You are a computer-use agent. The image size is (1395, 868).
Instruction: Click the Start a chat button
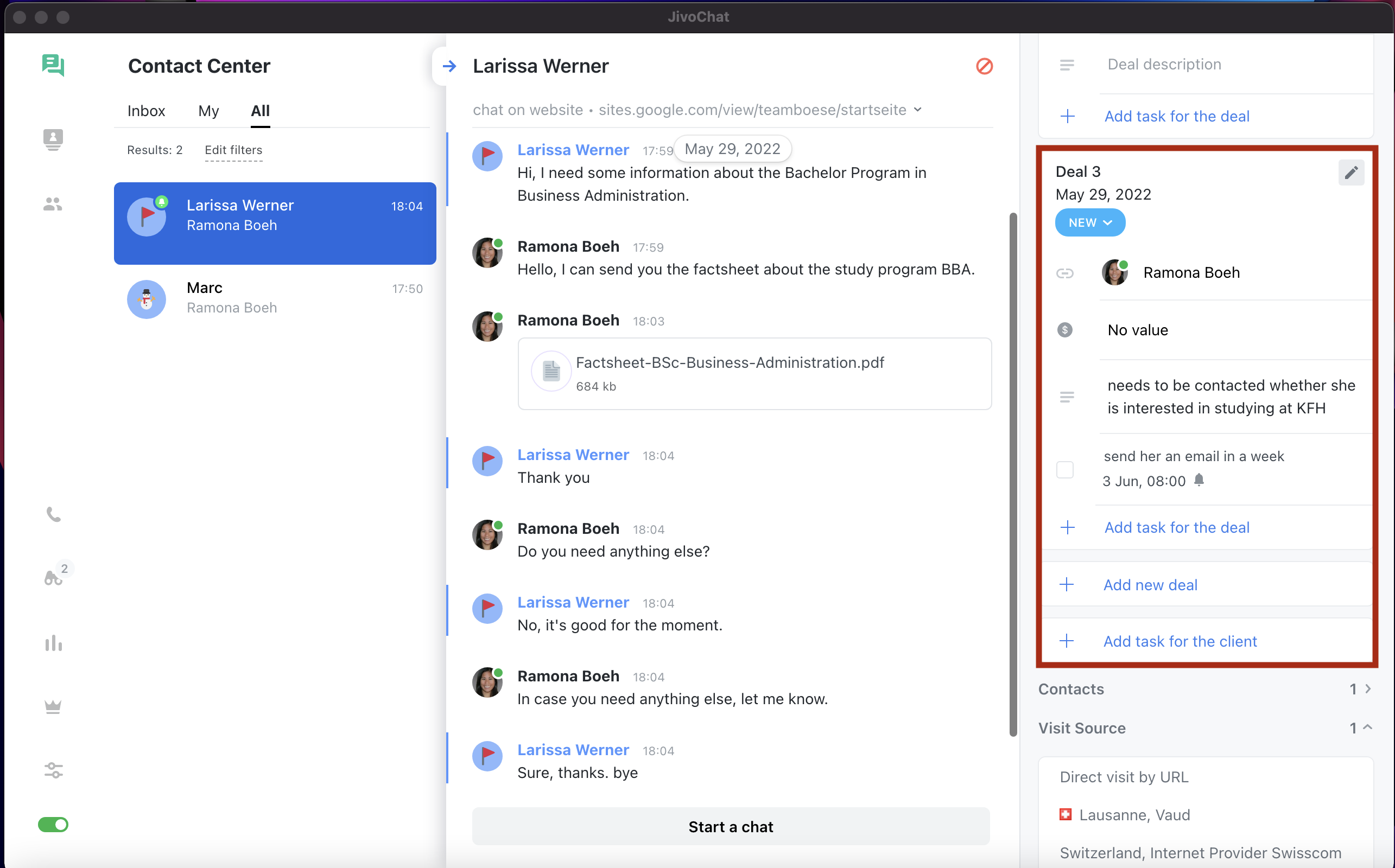pos(731,826)
